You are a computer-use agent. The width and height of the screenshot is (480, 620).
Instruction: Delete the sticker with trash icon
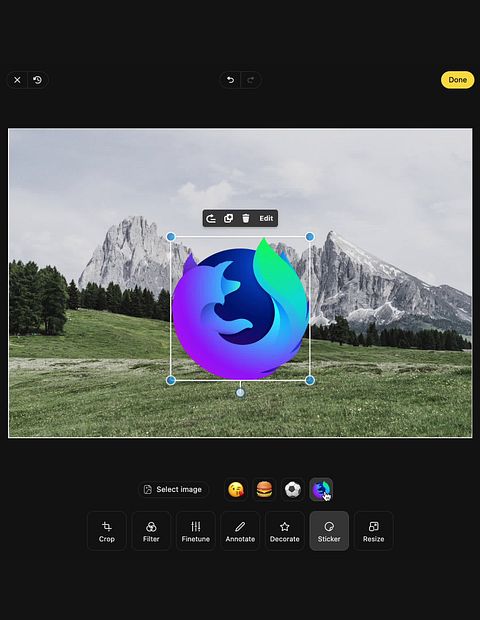tap(246, 218)
